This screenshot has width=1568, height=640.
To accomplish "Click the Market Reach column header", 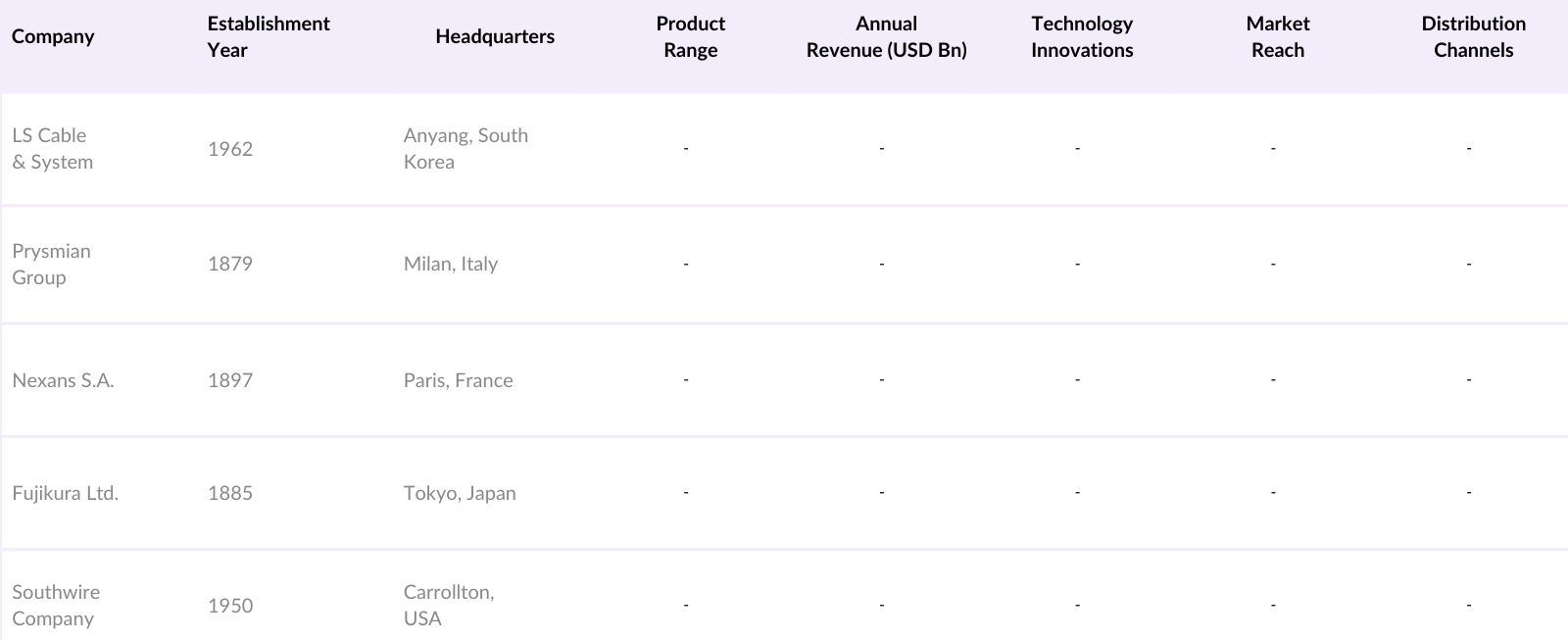I will [1278, 36].
